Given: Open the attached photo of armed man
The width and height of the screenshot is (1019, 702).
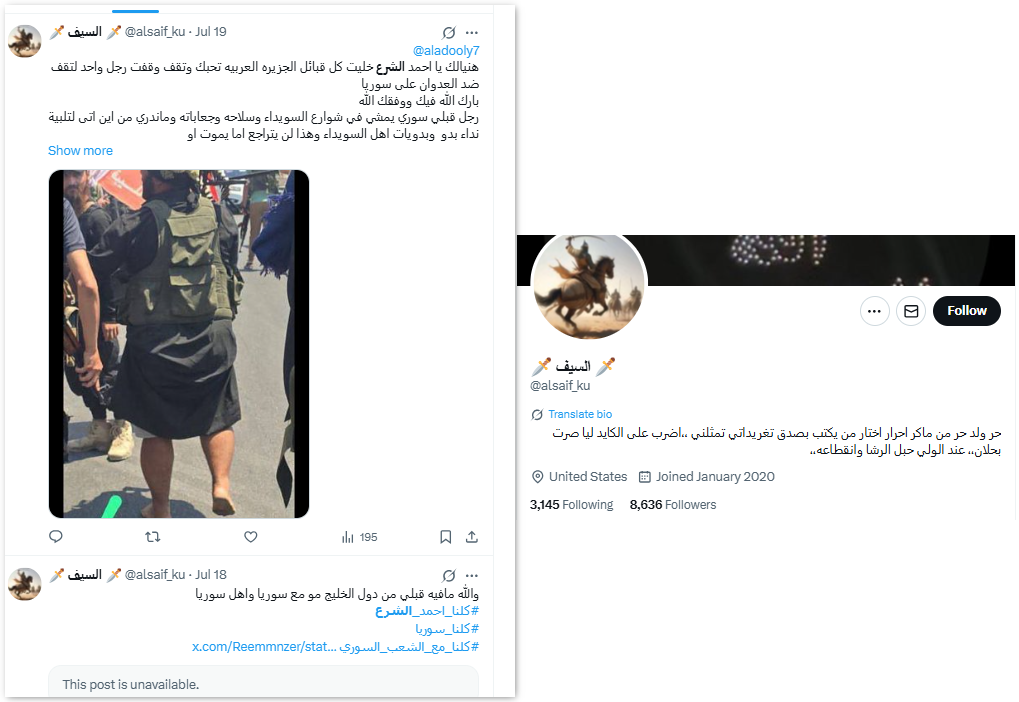Looking at the screenshot, I should pyautogui.click(x=179, y=344).
